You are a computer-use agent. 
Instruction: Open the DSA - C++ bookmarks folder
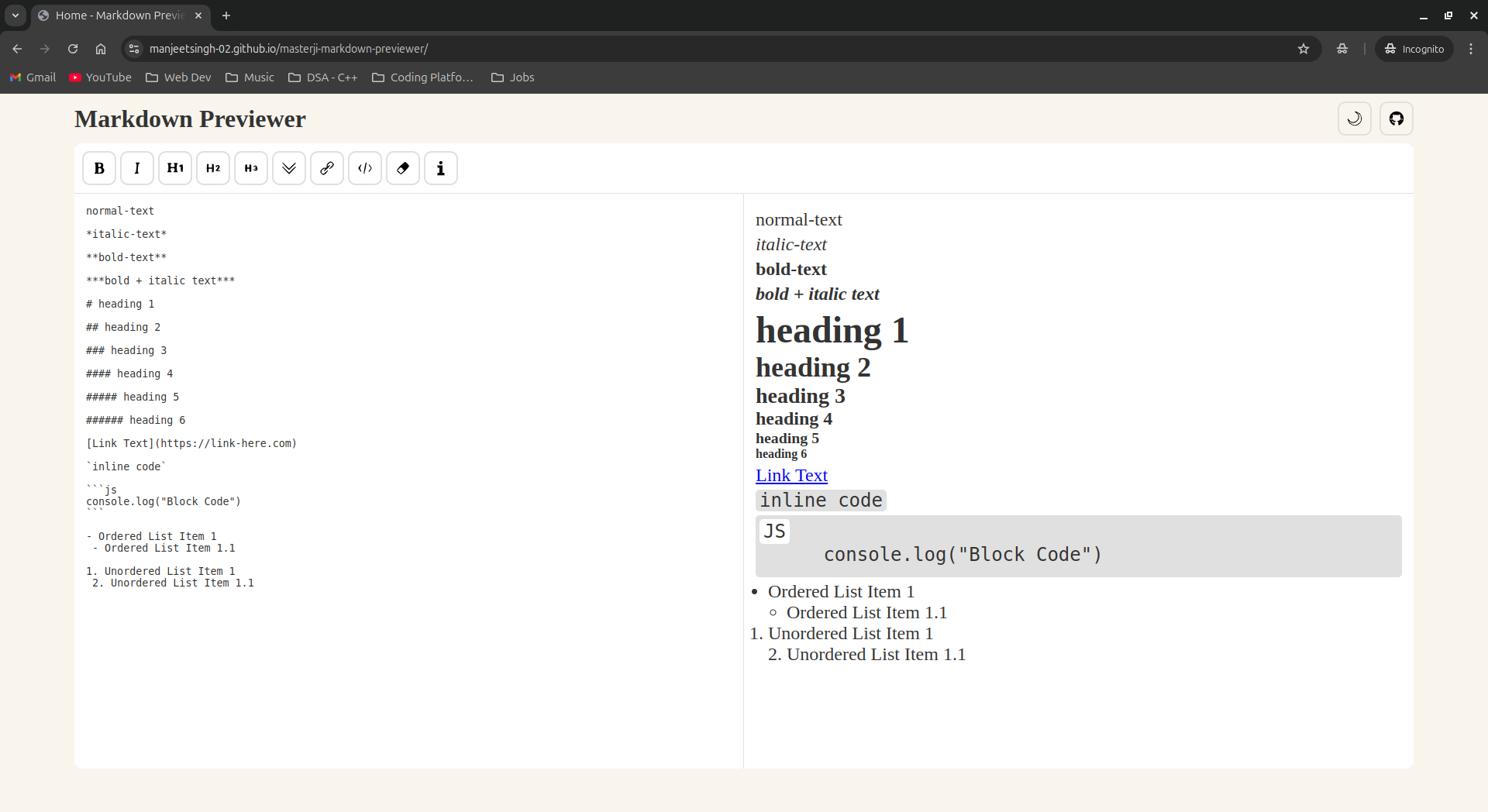point(323,77)
